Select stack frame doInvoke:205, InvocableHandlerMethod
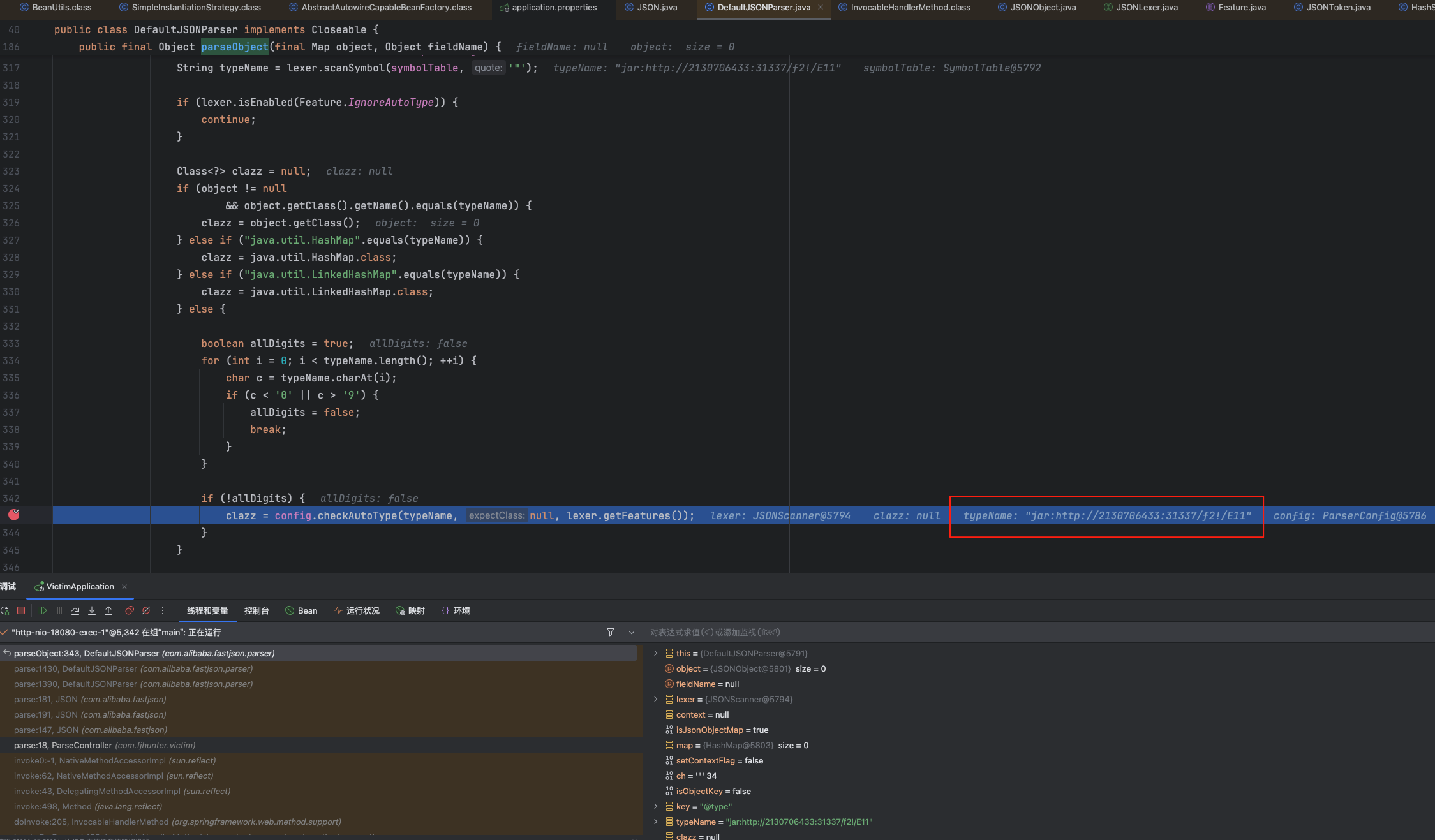 (x=321, y=822)
